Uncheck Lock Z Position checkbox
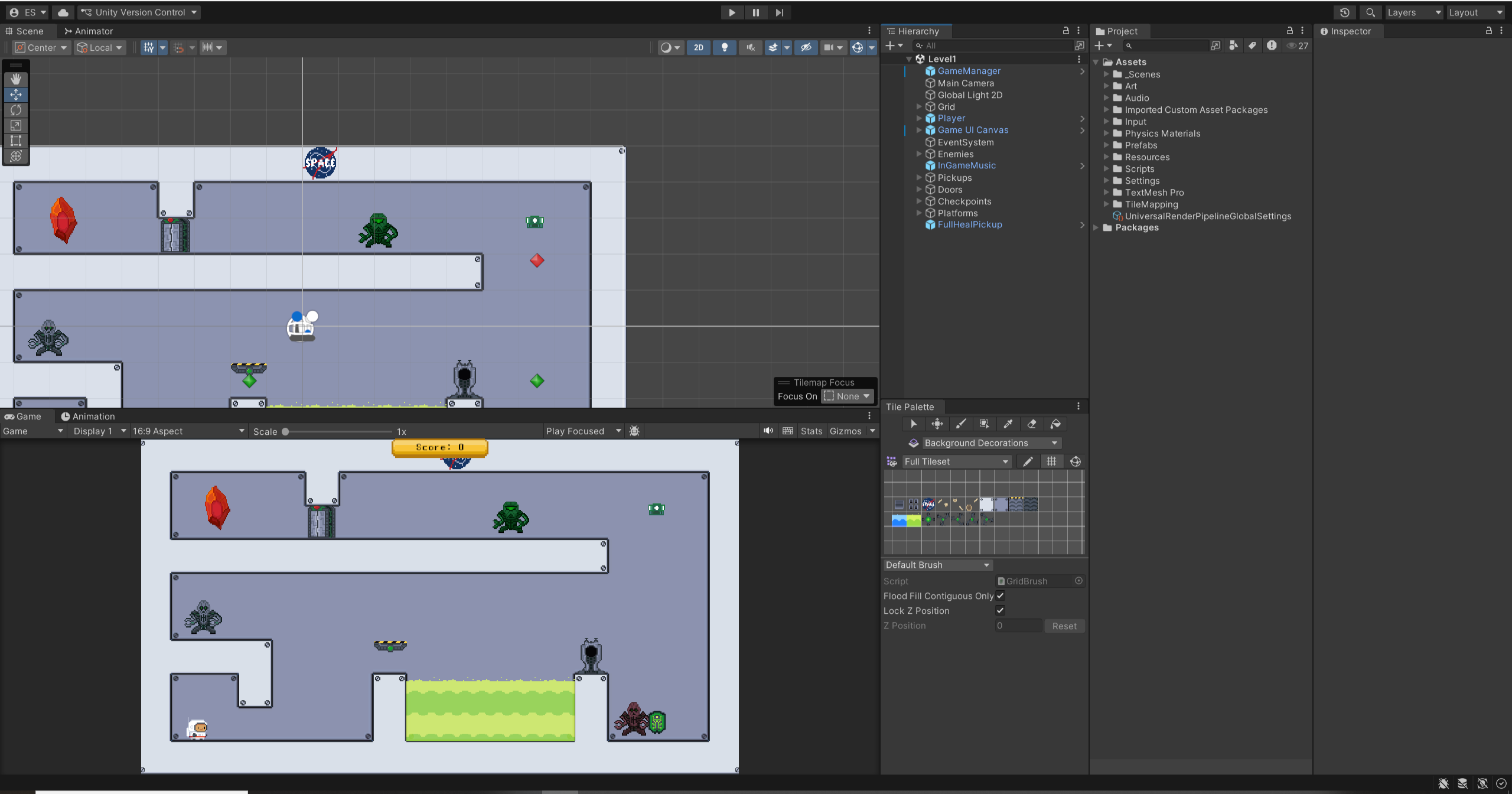Image resolution: width=1512 pixels, height=794 pixels. [x=1000, y=610]
